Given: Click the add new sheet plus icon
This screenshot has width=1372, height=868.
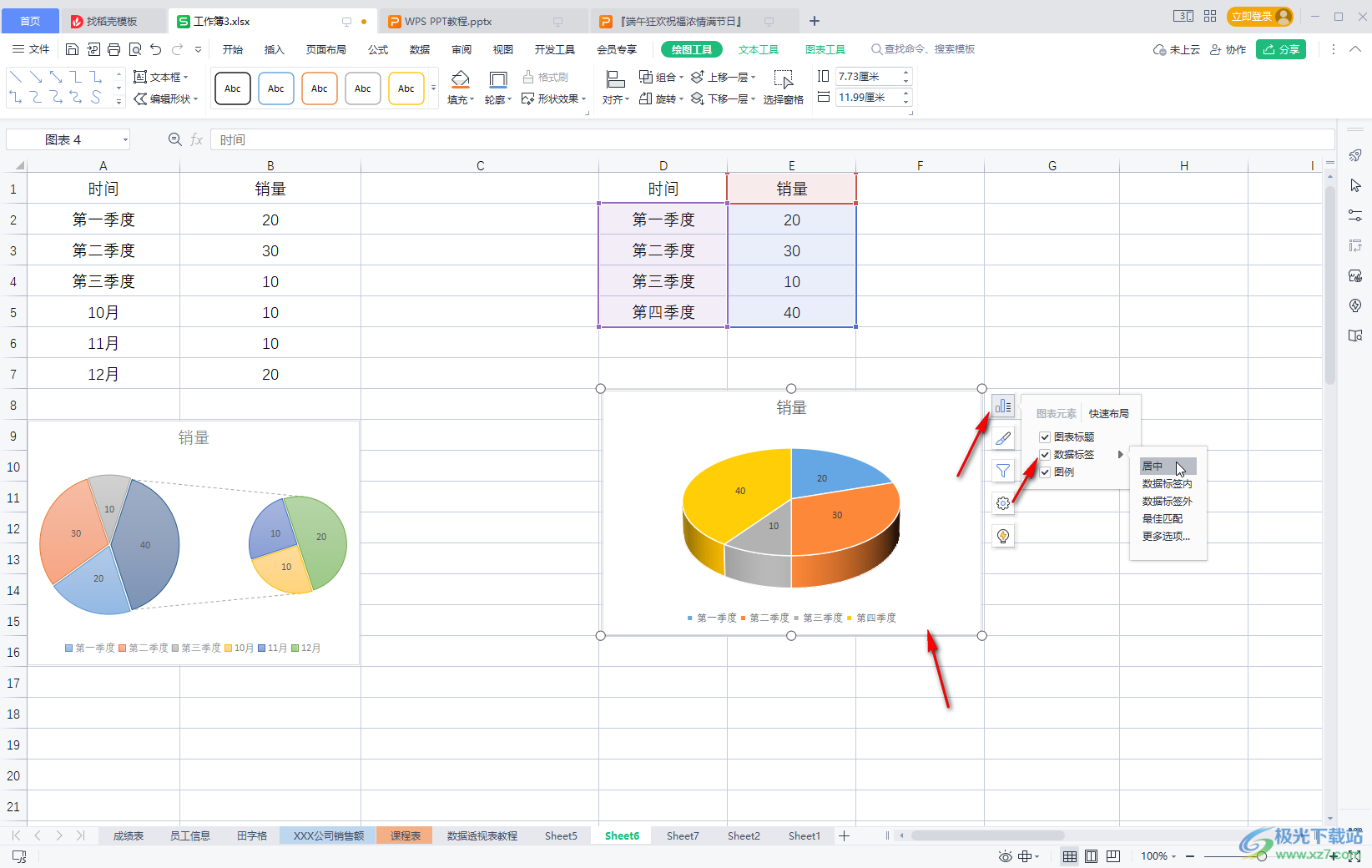Looking at the screenshot, I should (x=844, y=835).
